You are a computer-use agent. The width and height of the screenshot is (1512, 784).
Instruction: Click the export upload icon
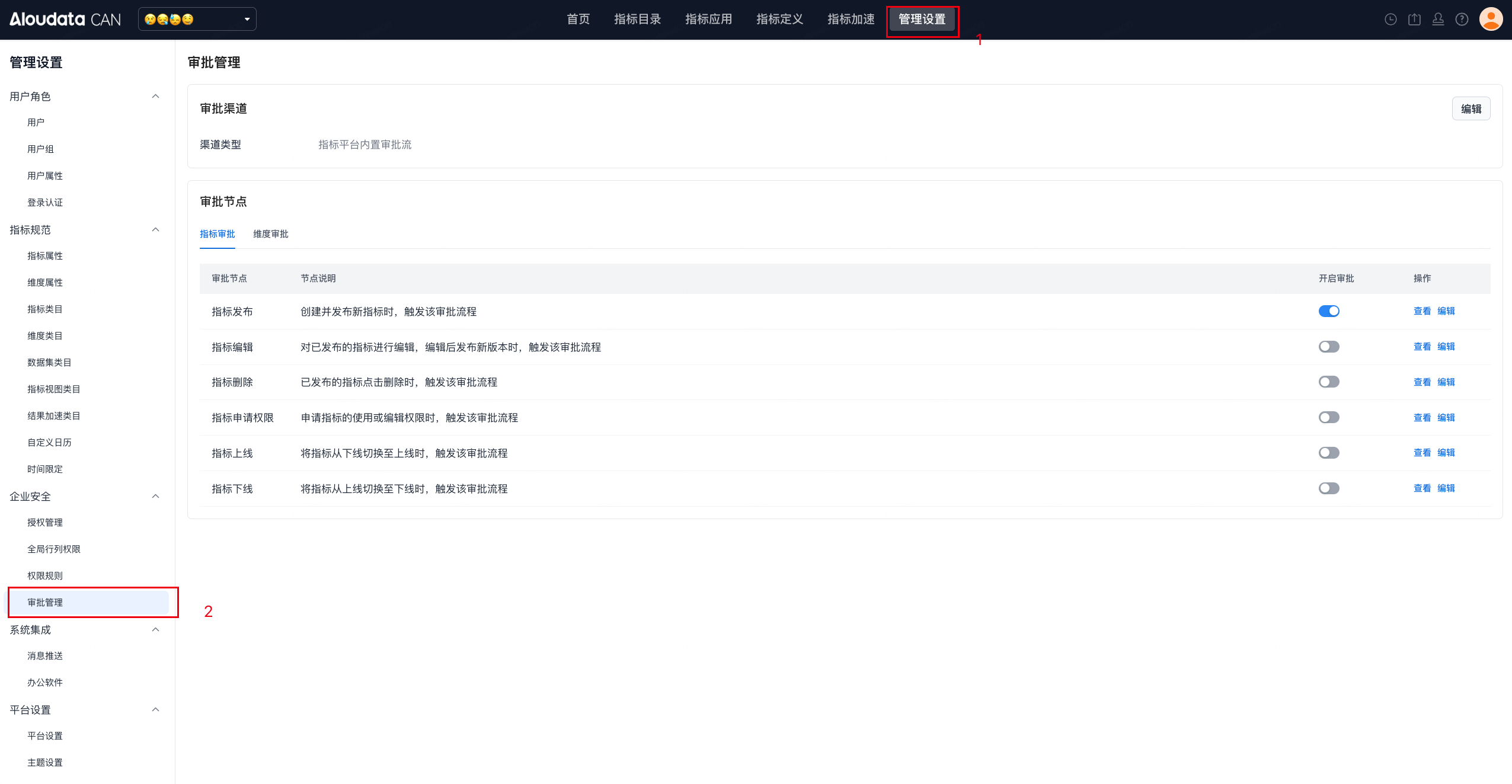coord(1414,20)
